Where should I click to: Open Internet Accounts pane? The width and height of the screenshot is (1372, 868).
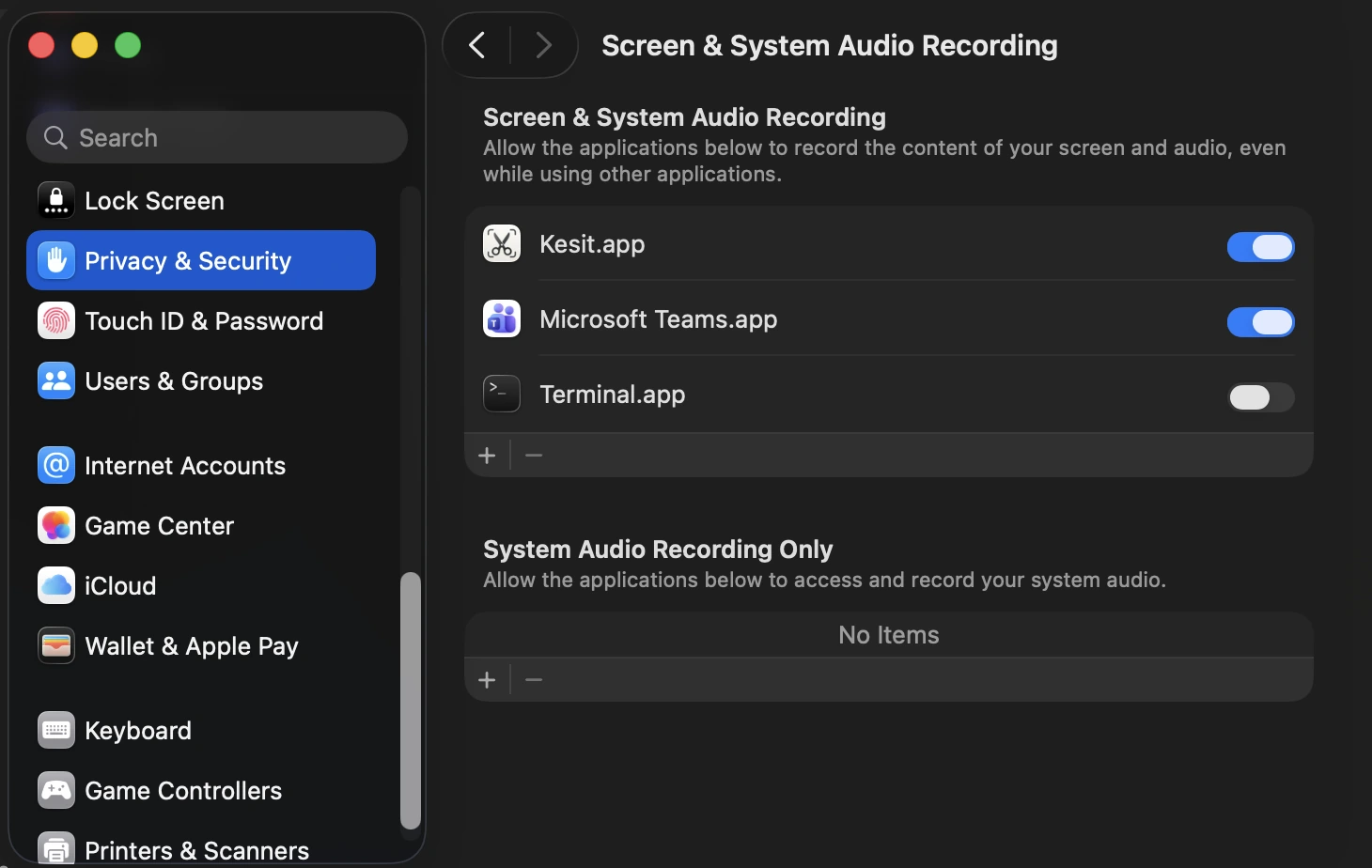pyautogui.click(x=201, y=465)
